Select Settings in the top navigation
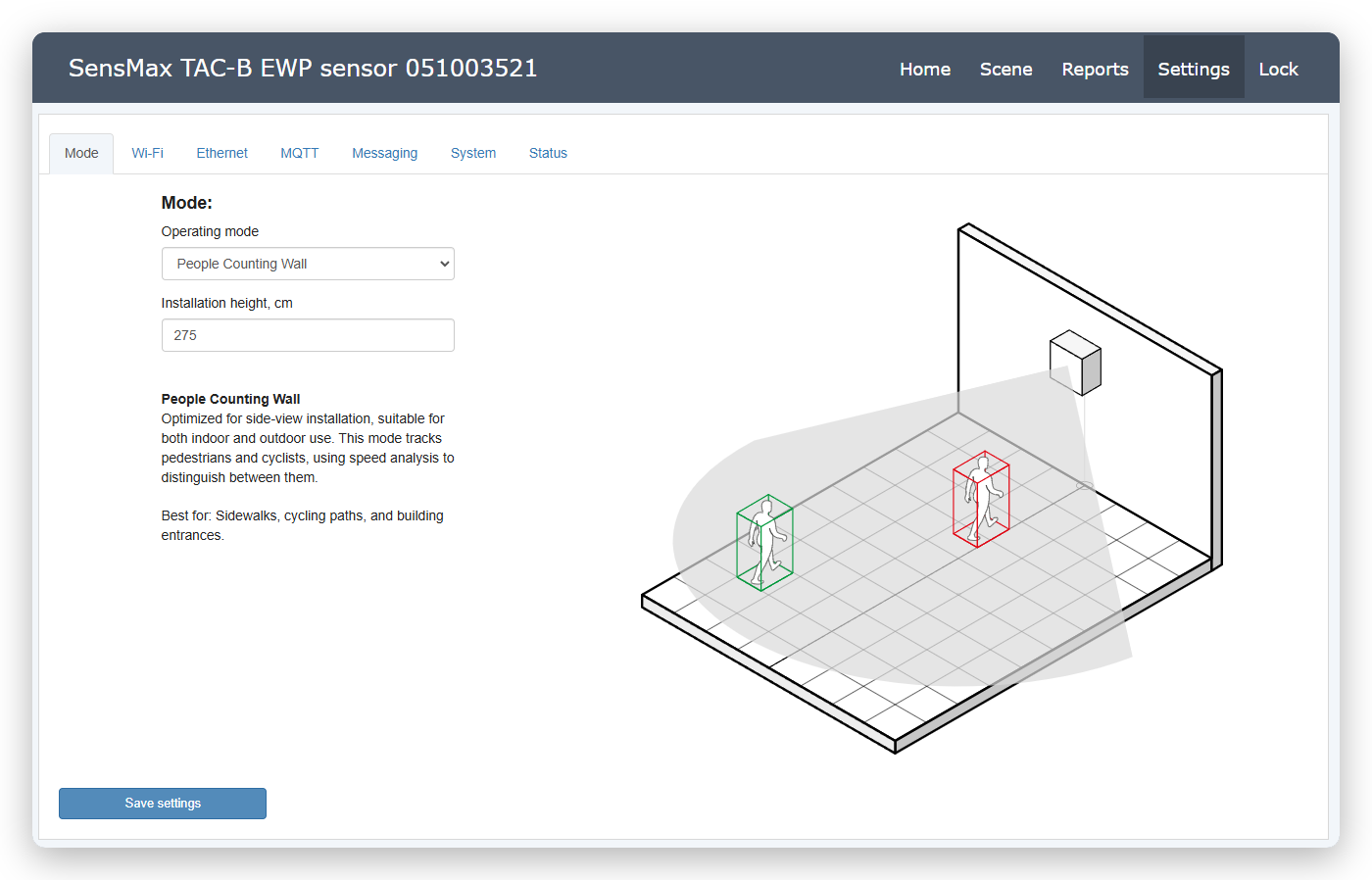The height and width of the screenshot is (880, 1372). pos(1194,69)
